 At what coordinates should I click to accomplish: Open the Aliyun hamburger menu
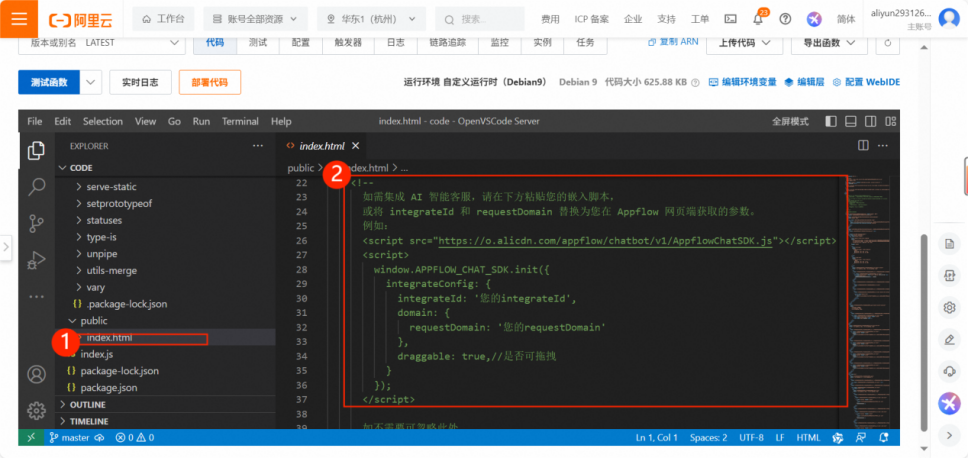19,19
